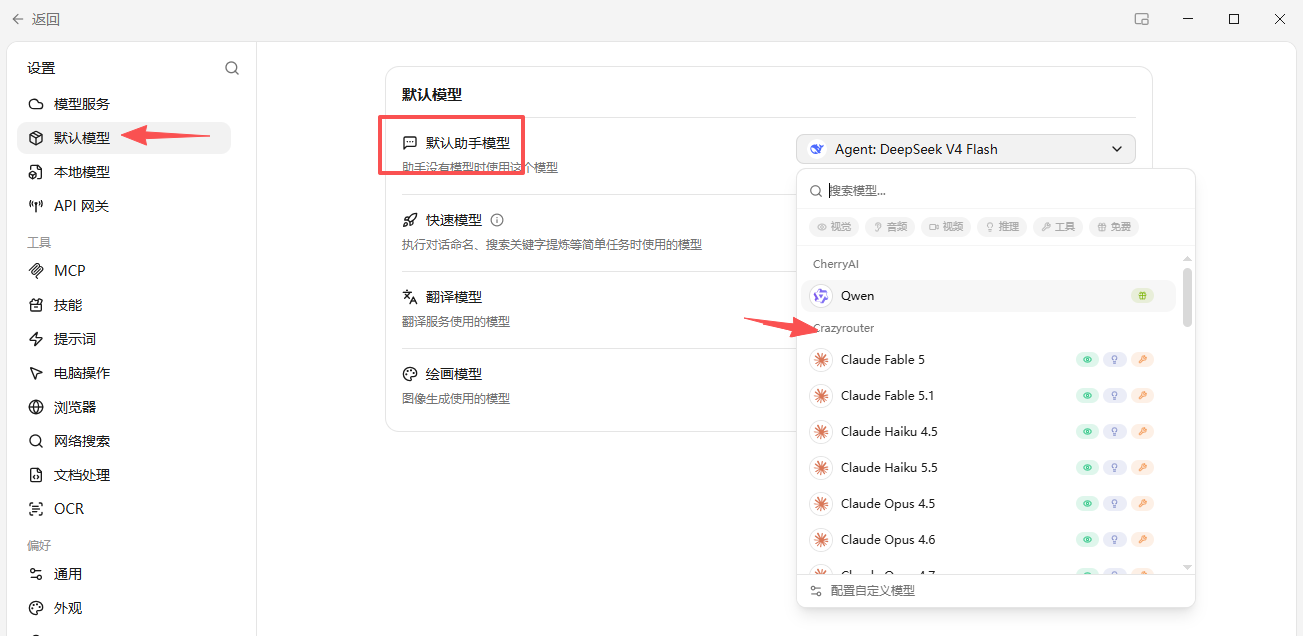Click the model list scroll-down arrow

(x=1187, y=567)
